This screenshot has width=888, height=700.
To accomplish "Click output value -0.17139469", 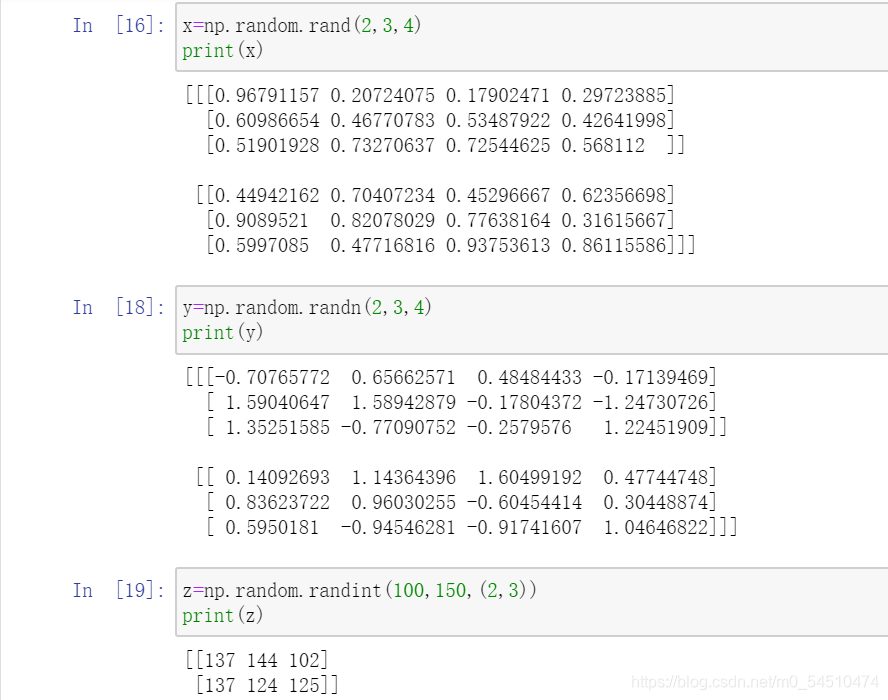I will (651, 377).
